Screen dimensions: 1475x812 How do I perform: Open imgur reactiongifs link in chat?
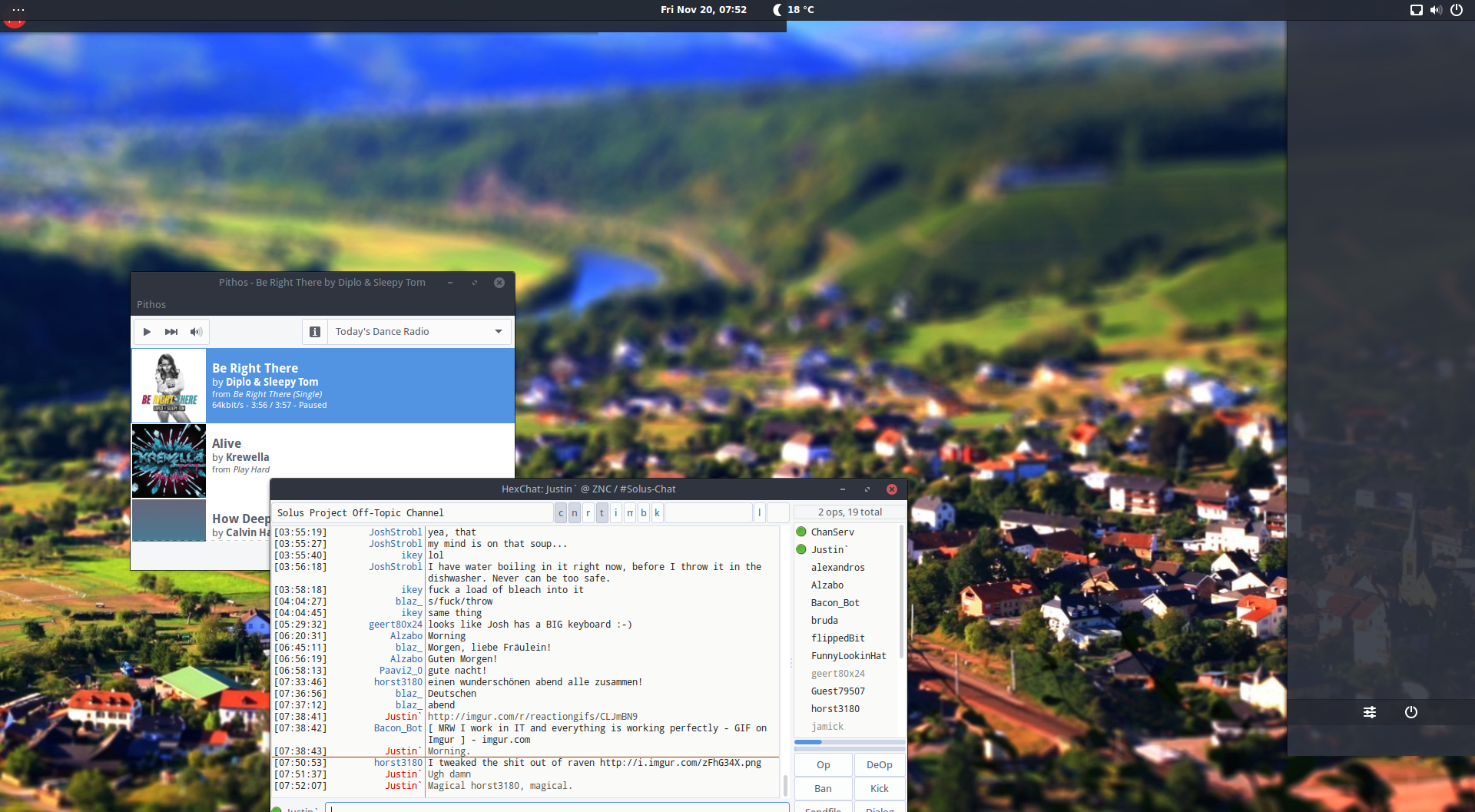tap(532, 717)
